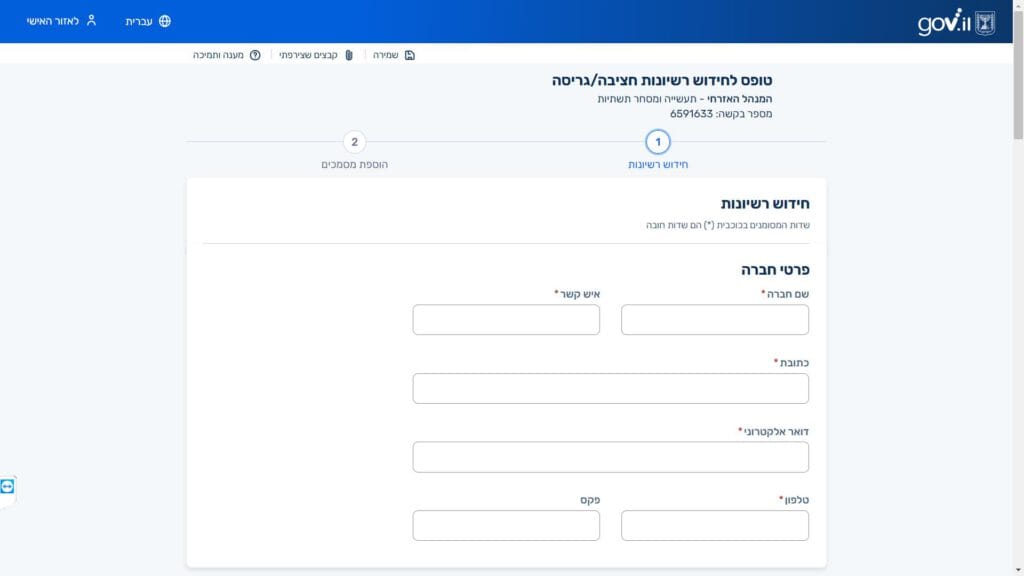This screenshot has width=1024, height=576.
Task: Open the עברית language selector
Action: click(x=139, y=21)
